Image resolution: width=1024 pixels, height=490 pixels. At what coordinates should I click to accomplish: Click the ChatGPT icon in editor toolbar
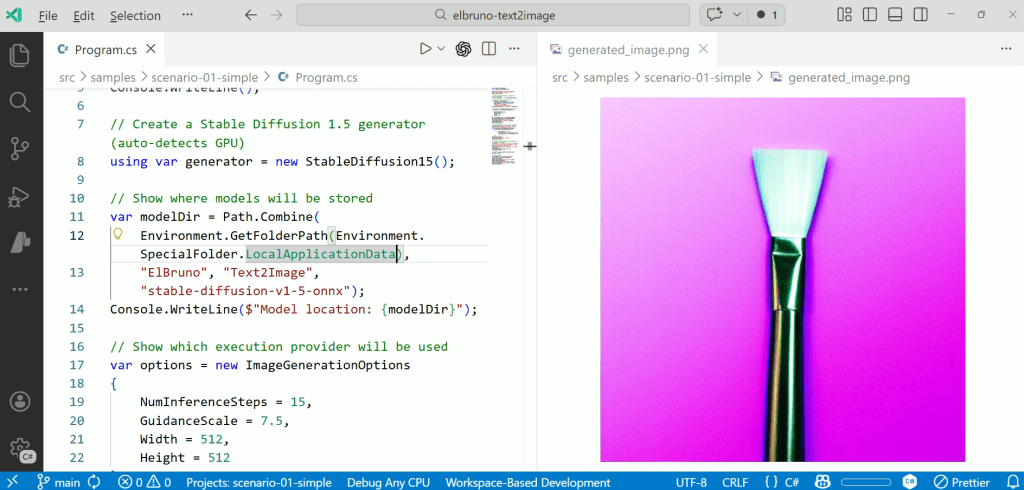pyautogui.click(x=463, y=48)
